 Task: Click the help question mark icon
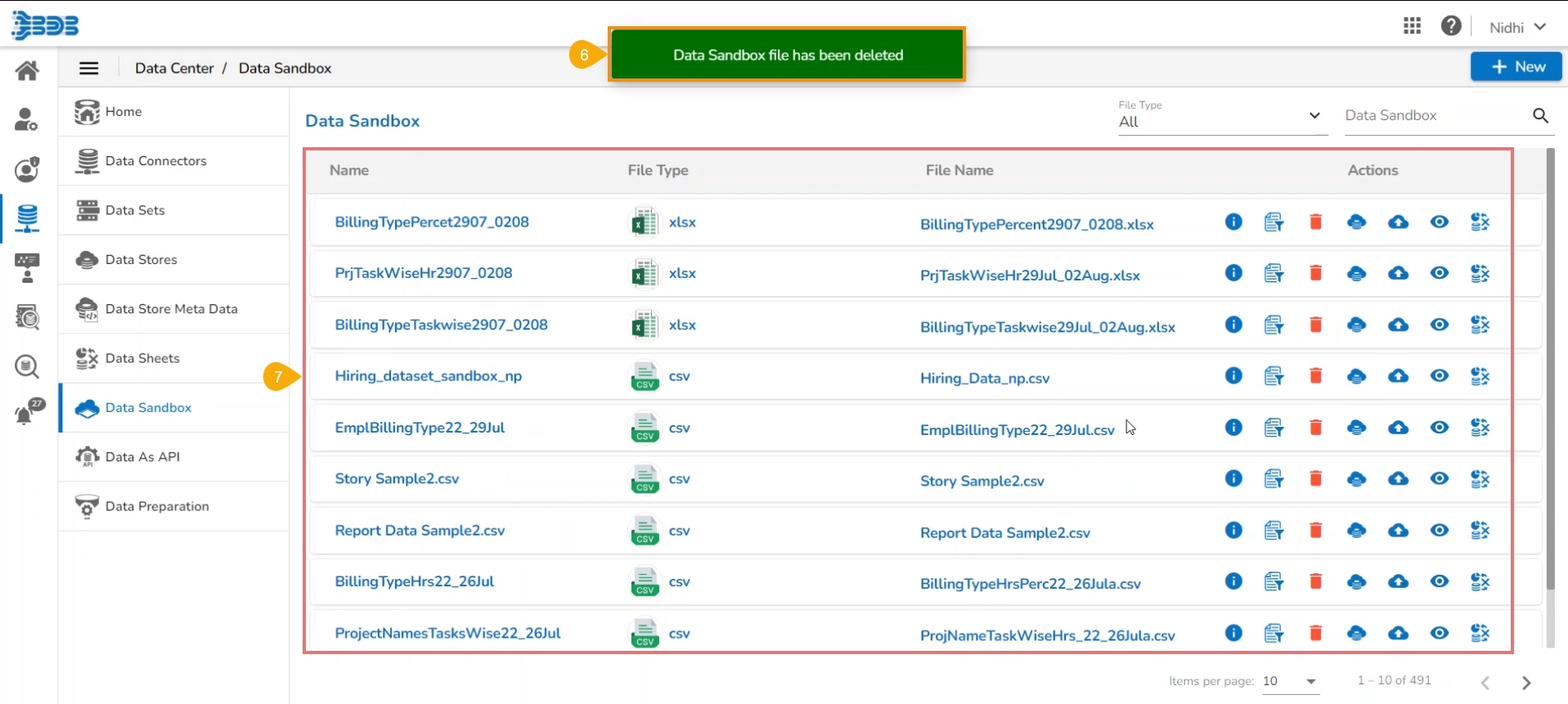tap(1451, 26)
